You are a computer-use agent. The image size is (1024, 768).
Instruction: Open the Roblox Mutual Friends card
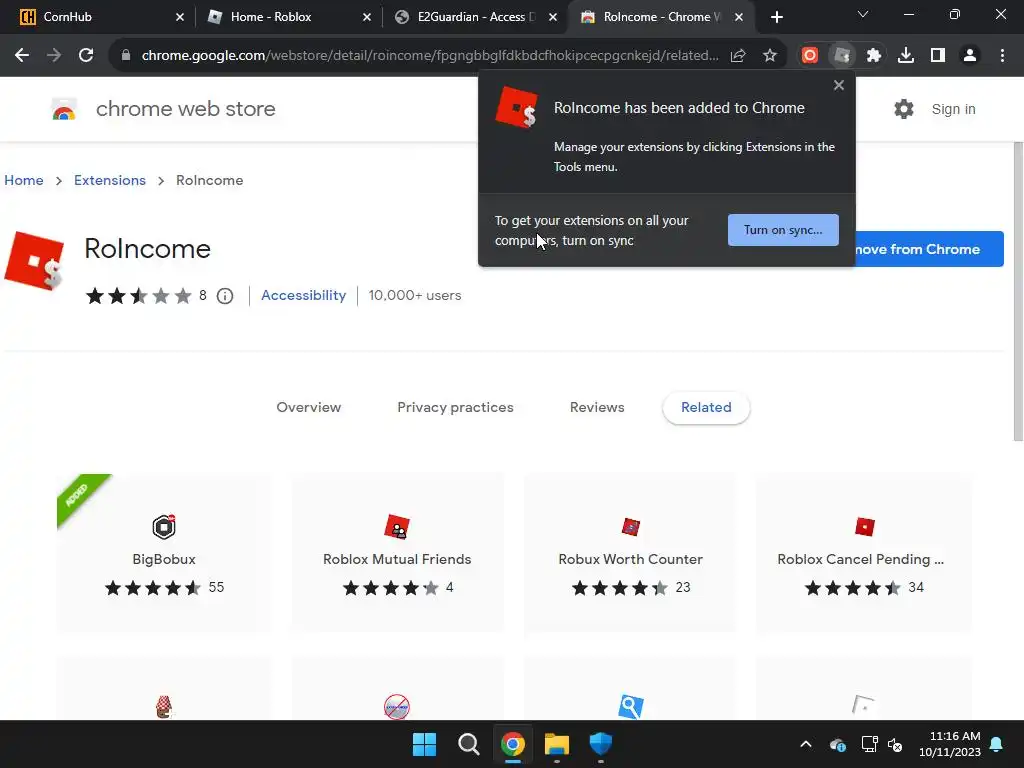click(397, 553)
